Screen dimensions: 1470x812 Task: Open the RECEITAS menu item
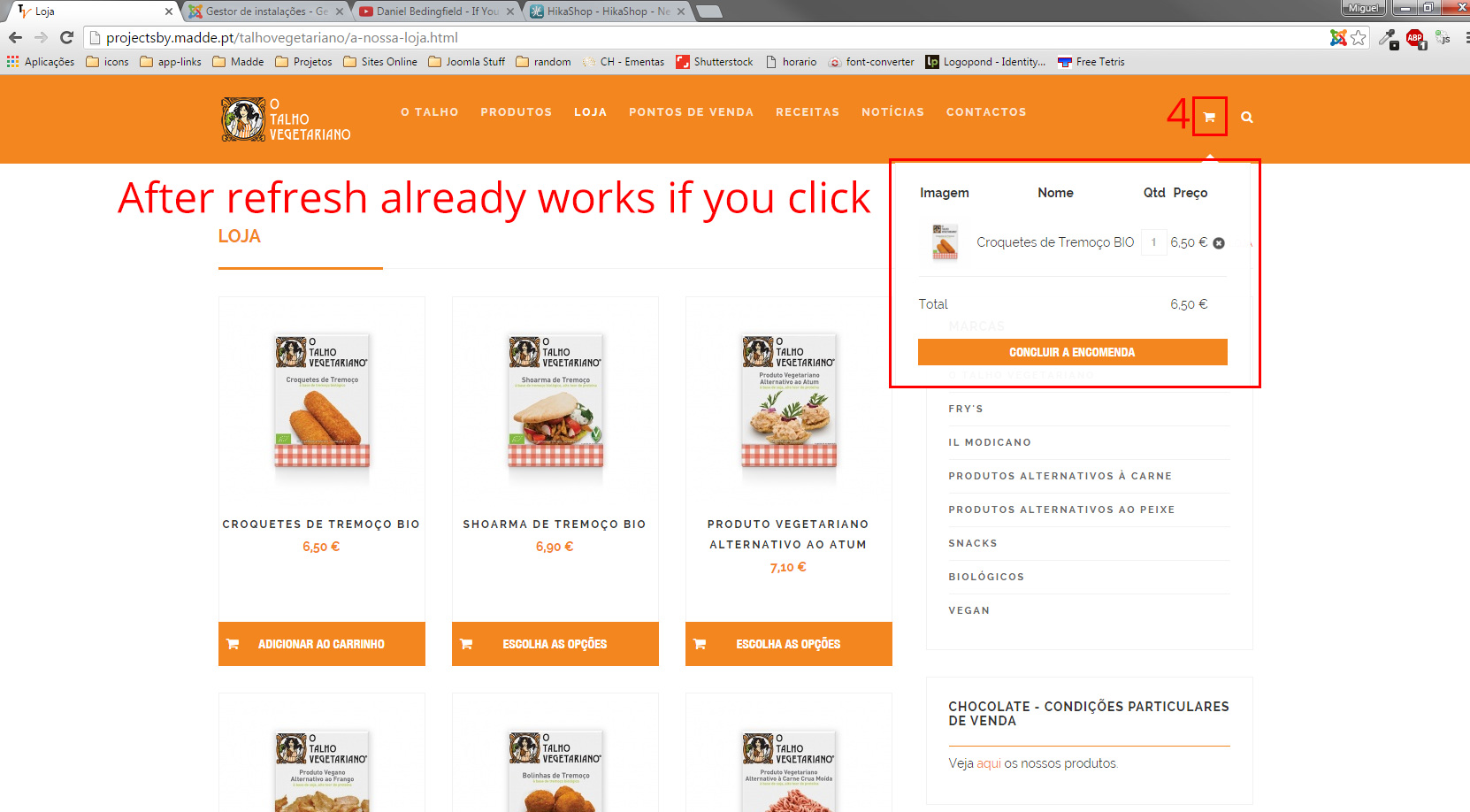tap(808, 112)
